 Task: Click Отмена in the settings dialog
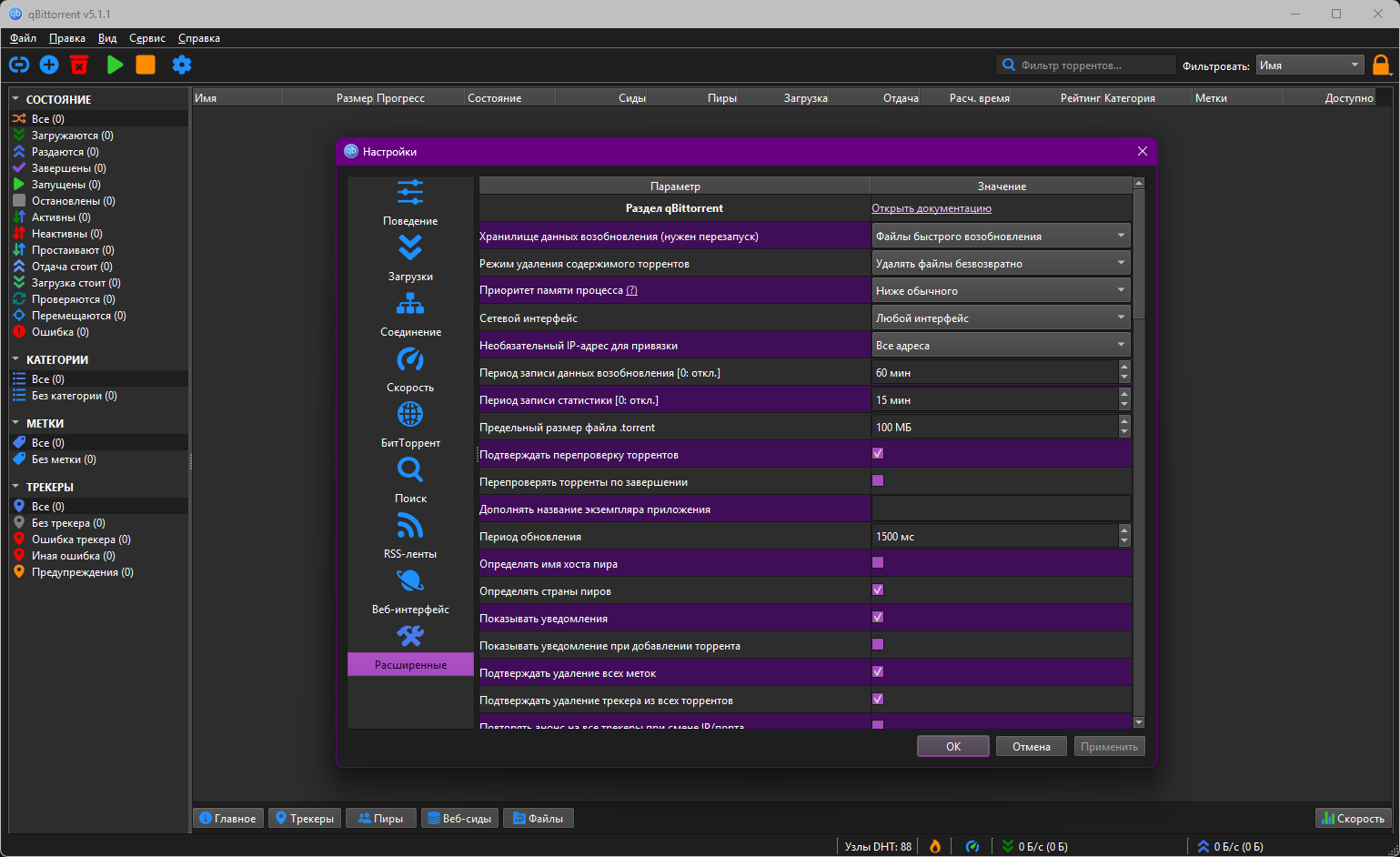1032,746
